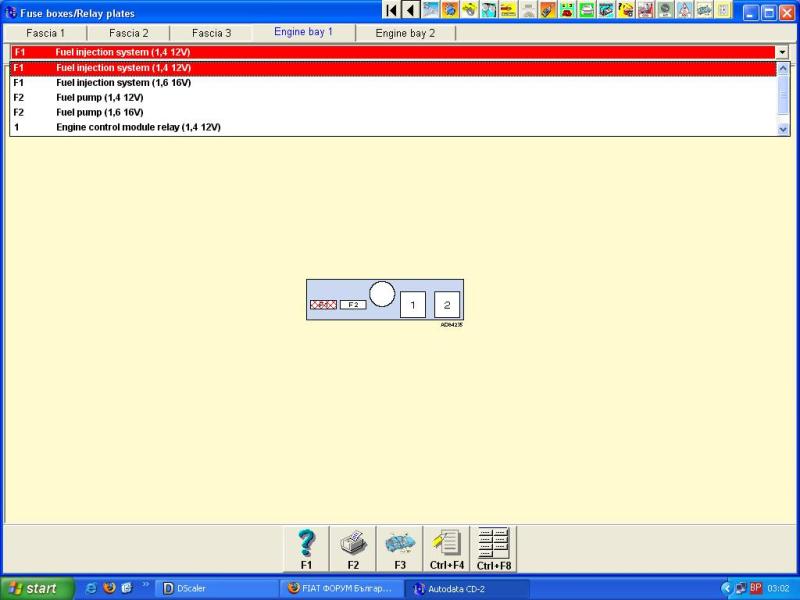Open the Engine bay 2 tab

405,33
